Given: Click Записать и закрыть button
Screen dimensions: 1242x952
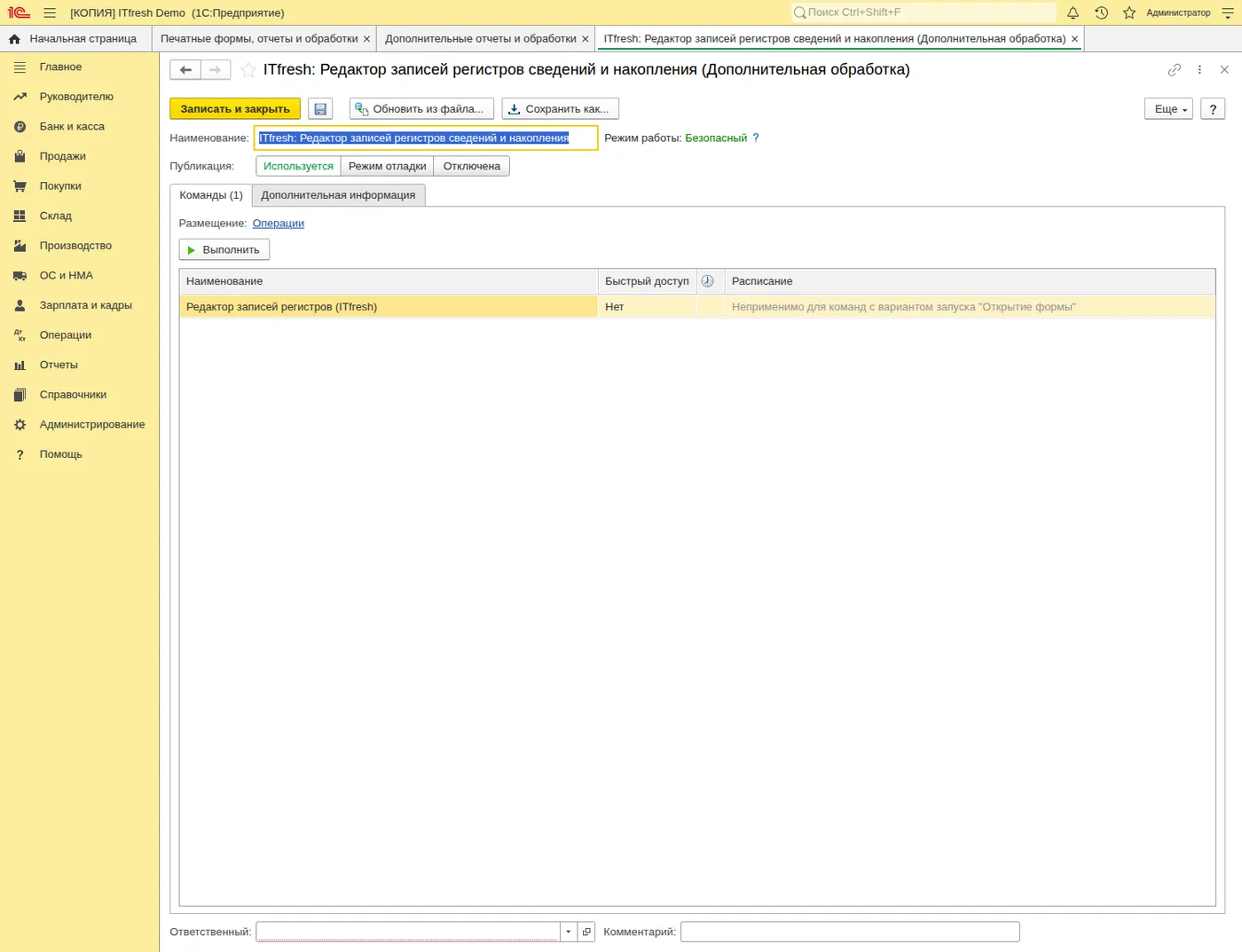Looking at the screenshot, I should (235, 109).
